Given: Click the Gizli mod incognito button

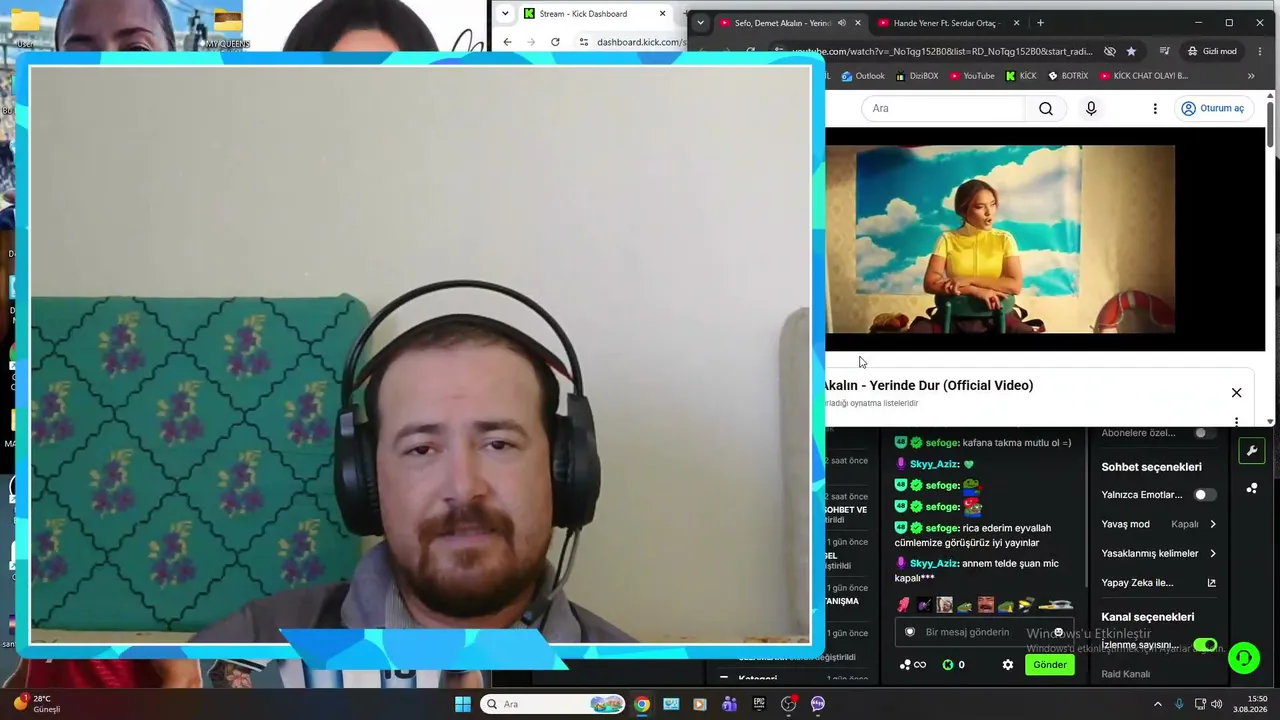Looking at the screenshot, I should pos(1213,51).
